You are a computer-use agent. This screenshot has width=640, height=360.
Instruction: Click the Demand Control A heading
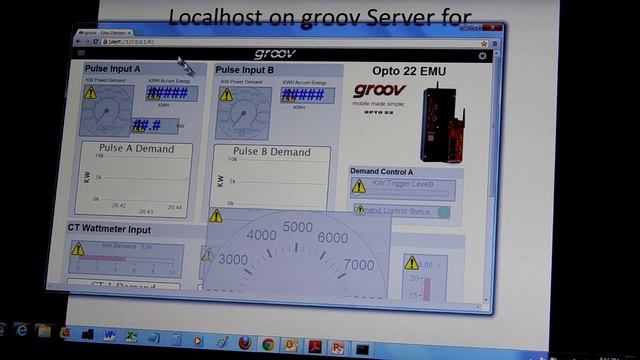(x=382, y=172)
